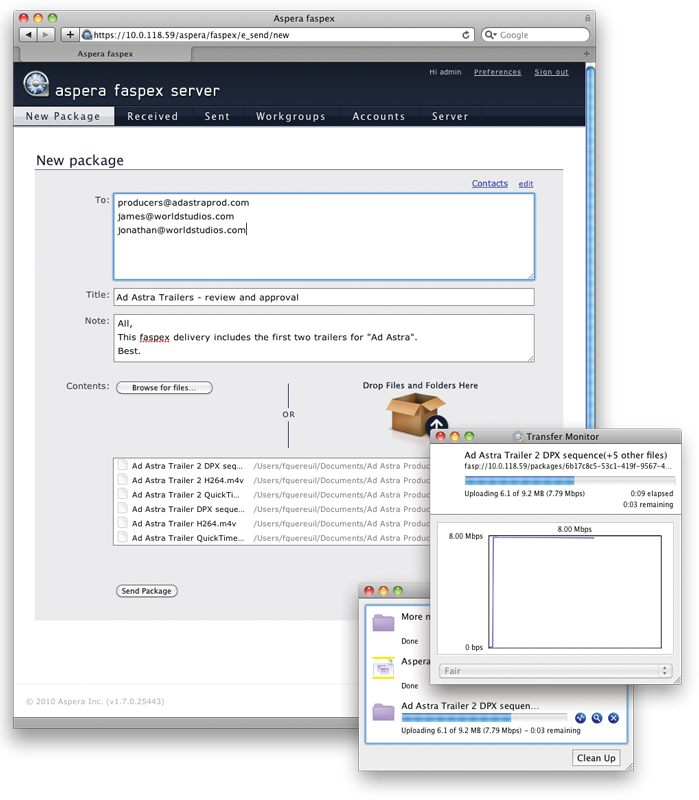The height and width of the screenshot is (800, 699).
Task: Open the Received tab
Action: point(152,117)
